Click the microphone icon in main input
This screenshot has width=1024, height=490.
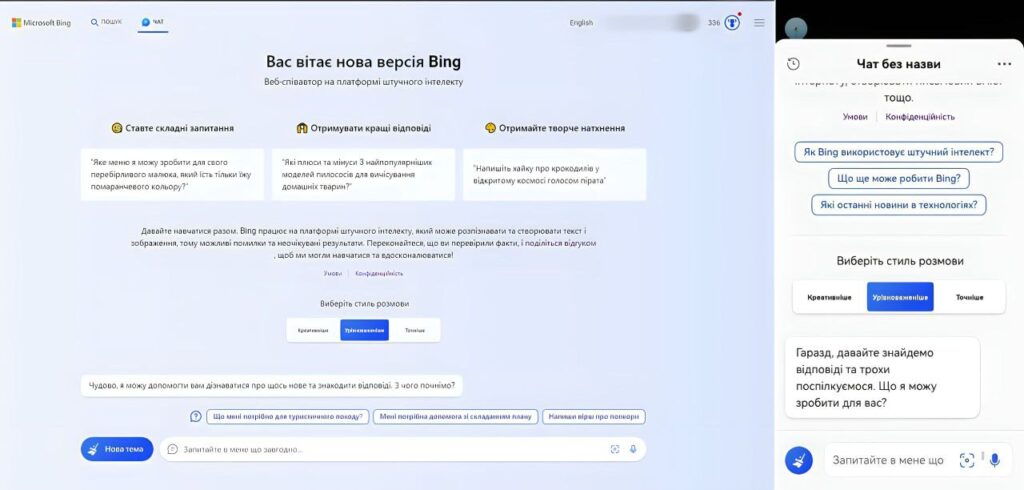tap(633, 449)
